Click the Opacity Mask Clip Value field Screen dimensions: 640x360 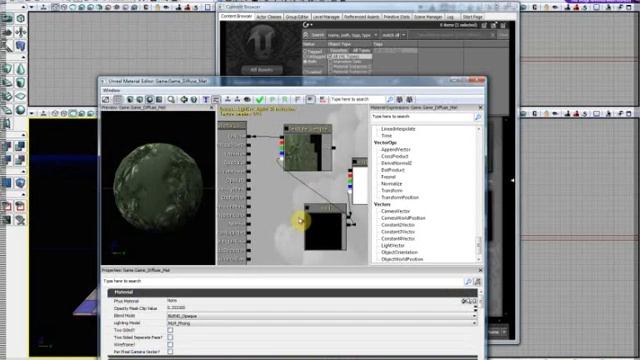(x=319, y=308)
